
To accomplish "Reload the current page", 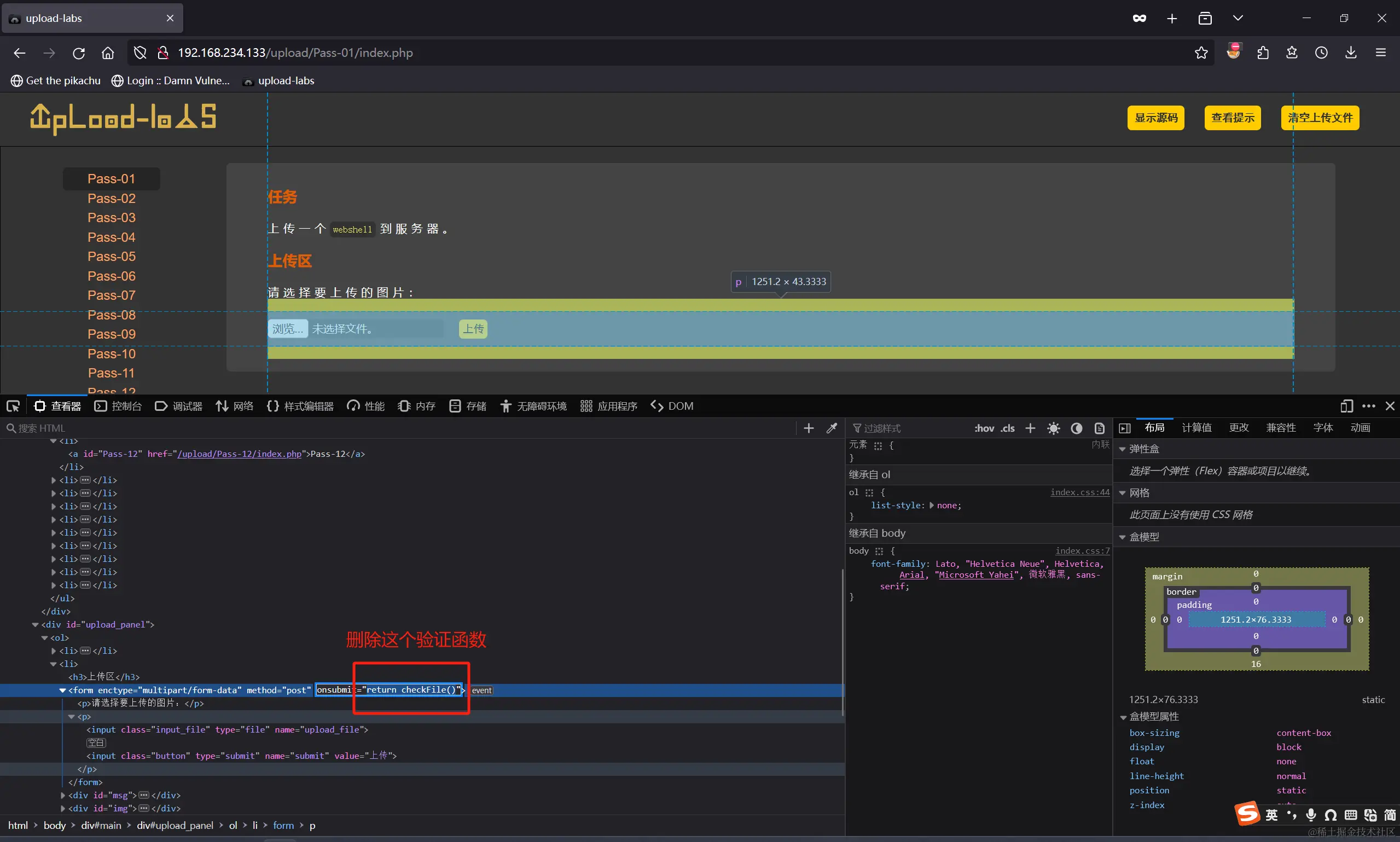I will click(x=79, y=53).
